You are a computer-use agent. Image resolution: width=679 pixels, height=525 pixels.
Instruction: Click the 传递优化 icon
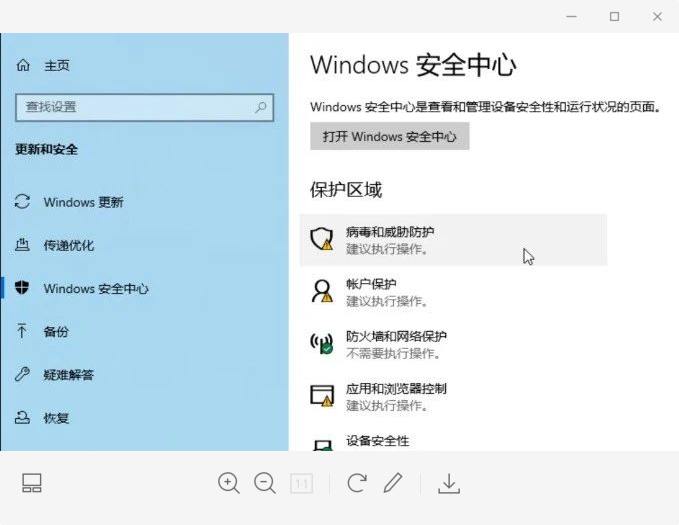(23, 245)
